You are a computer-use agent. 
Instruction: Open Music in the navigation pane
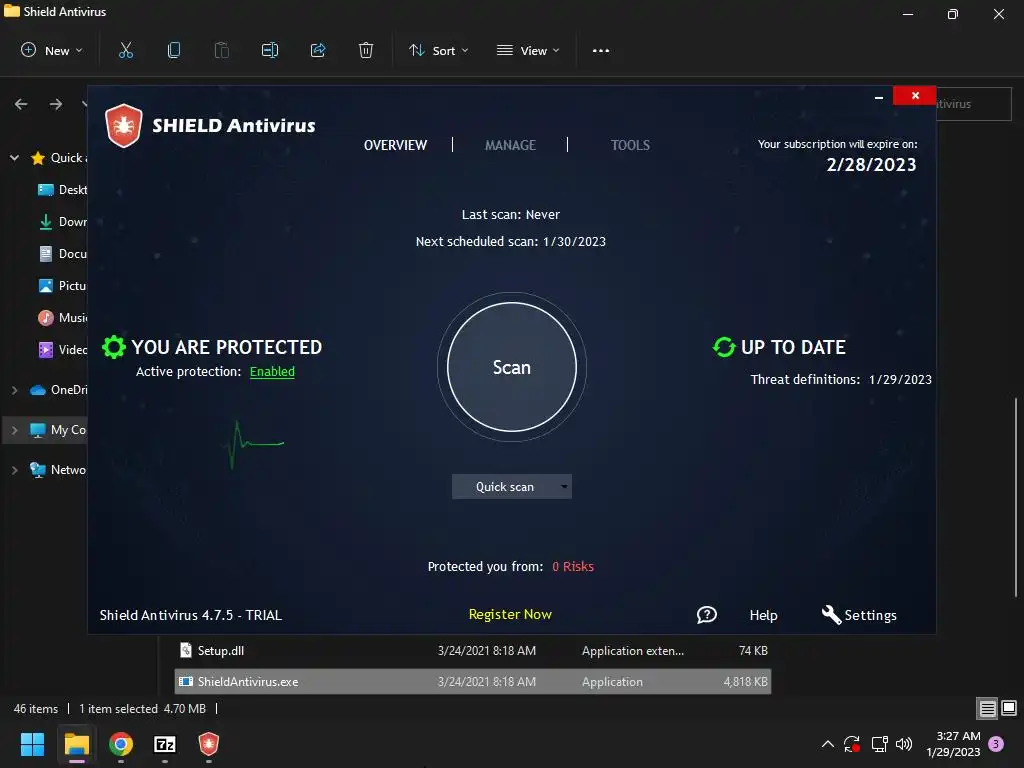pos(63,317)
